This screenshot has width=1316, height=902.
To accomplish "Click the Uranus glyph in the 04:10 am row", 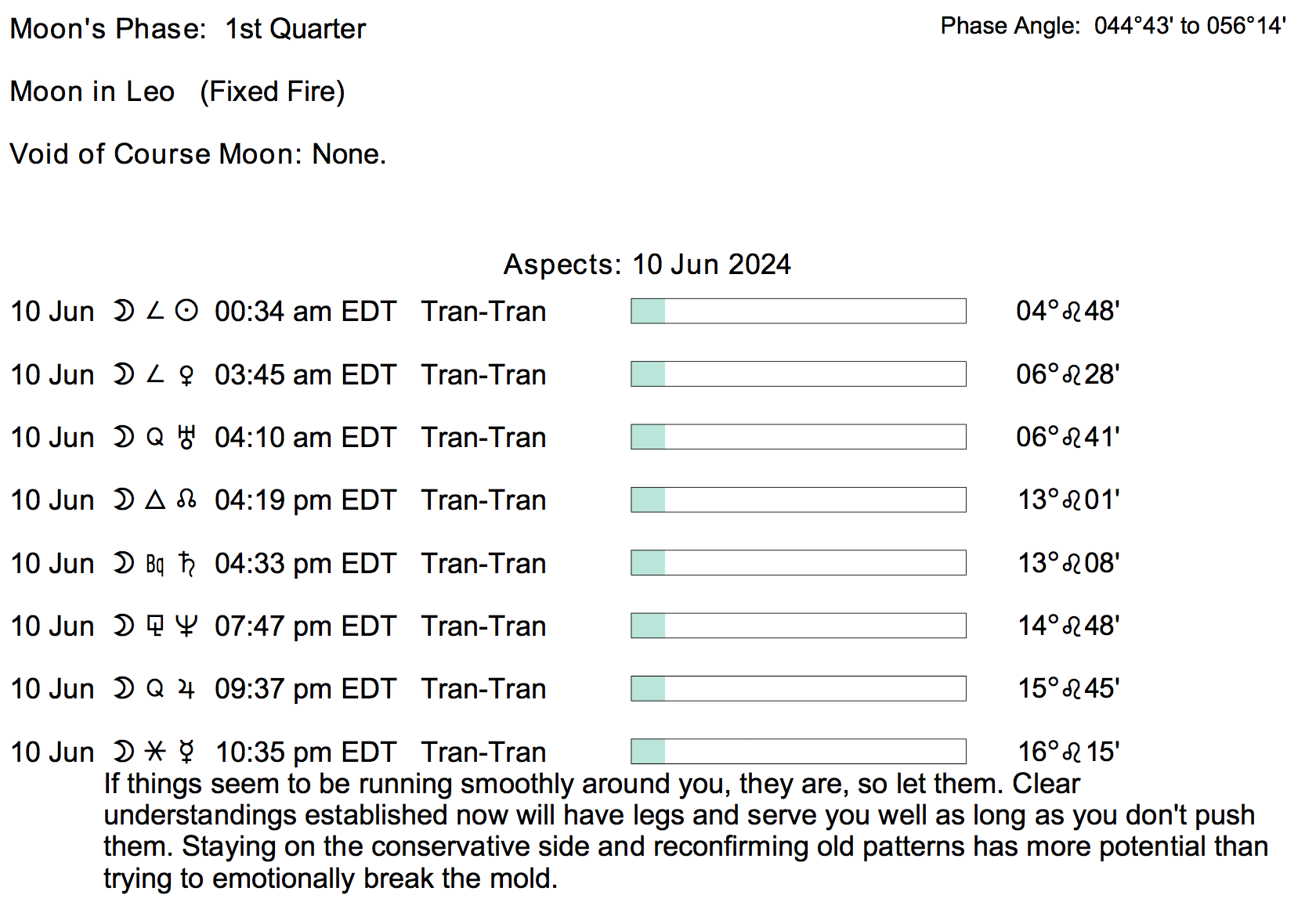I will [x=186, y=437].
